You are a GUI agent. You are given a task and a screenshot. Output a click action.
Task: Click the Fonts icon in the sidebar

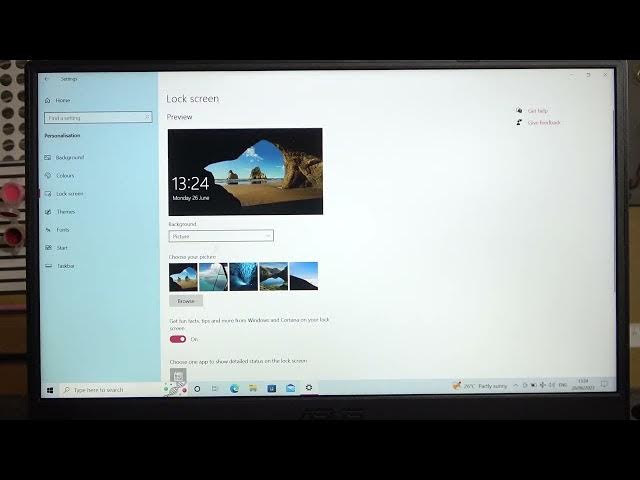[x=48, y=229]
